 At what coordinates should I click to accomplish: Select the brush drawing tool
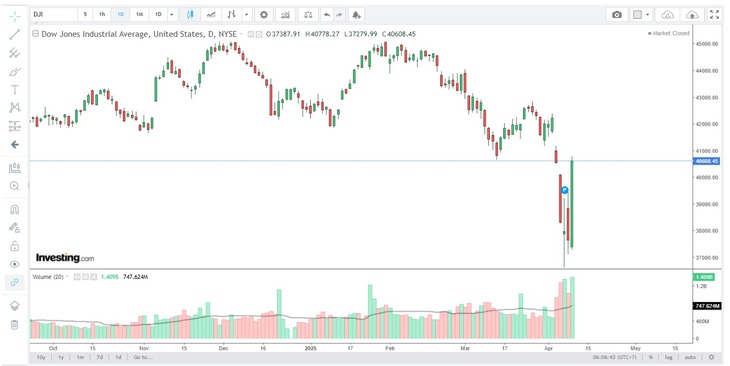tap(14, 72)
